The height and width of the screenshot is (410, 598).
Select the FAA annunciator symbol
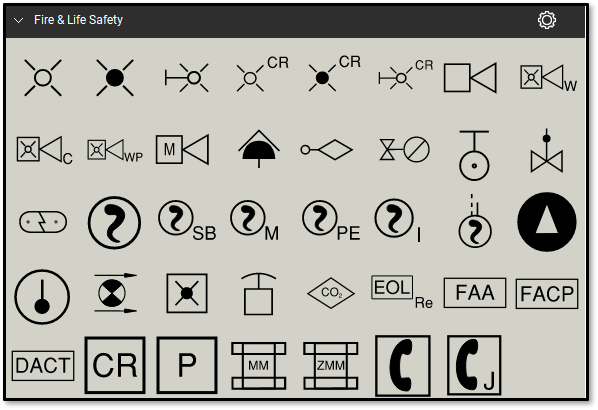click(475, 293)
